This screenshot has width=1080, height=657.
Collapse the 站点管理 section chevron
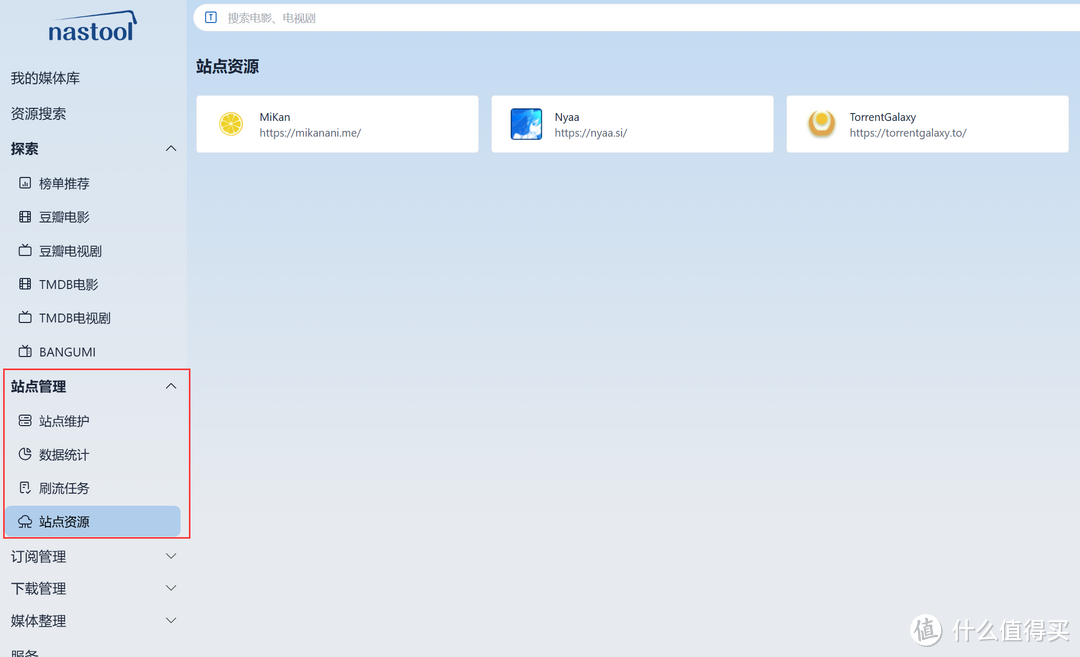coord(171,386)
